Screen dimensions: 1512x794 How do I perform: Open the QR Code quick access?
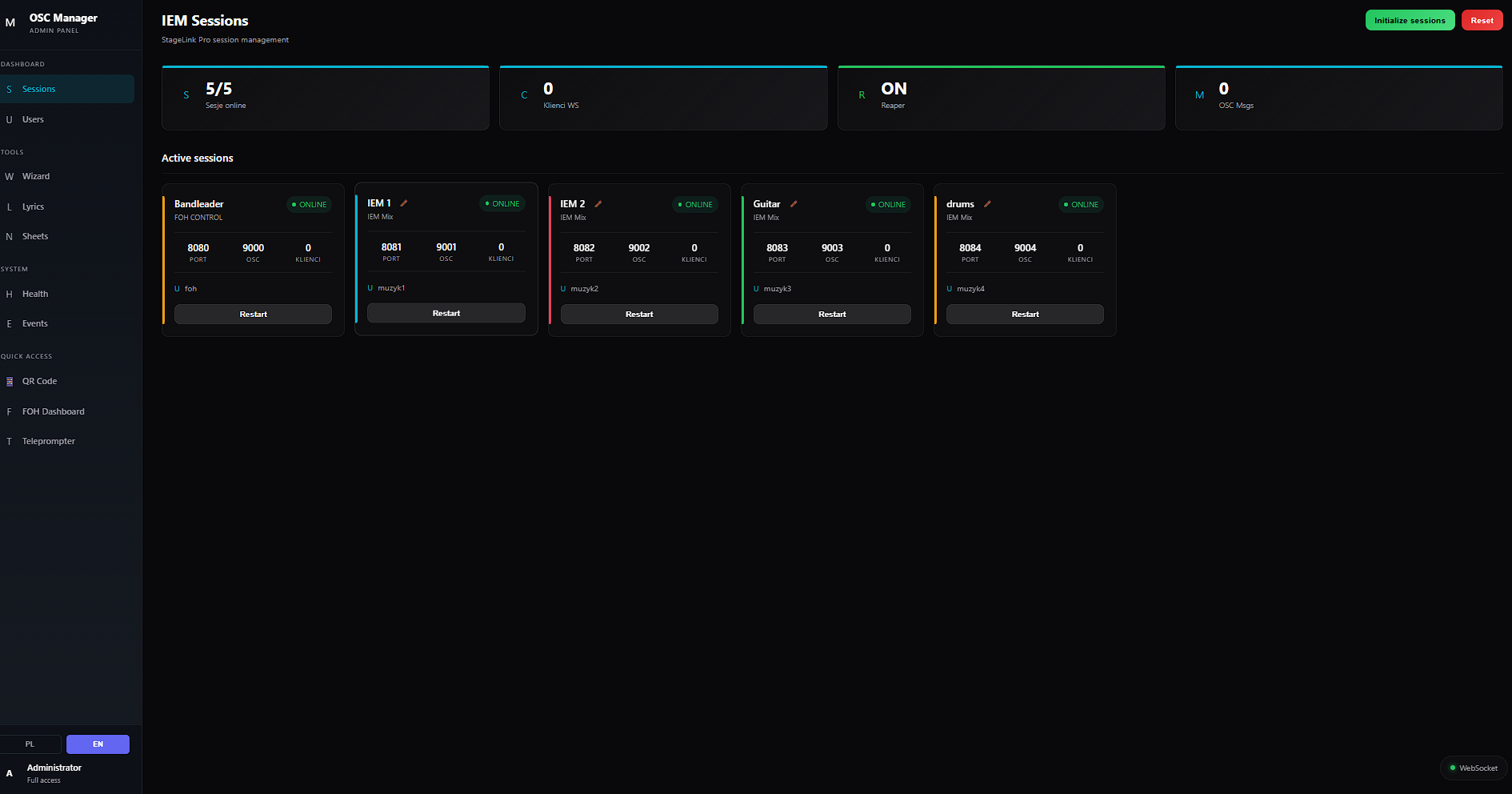(41, 381)
